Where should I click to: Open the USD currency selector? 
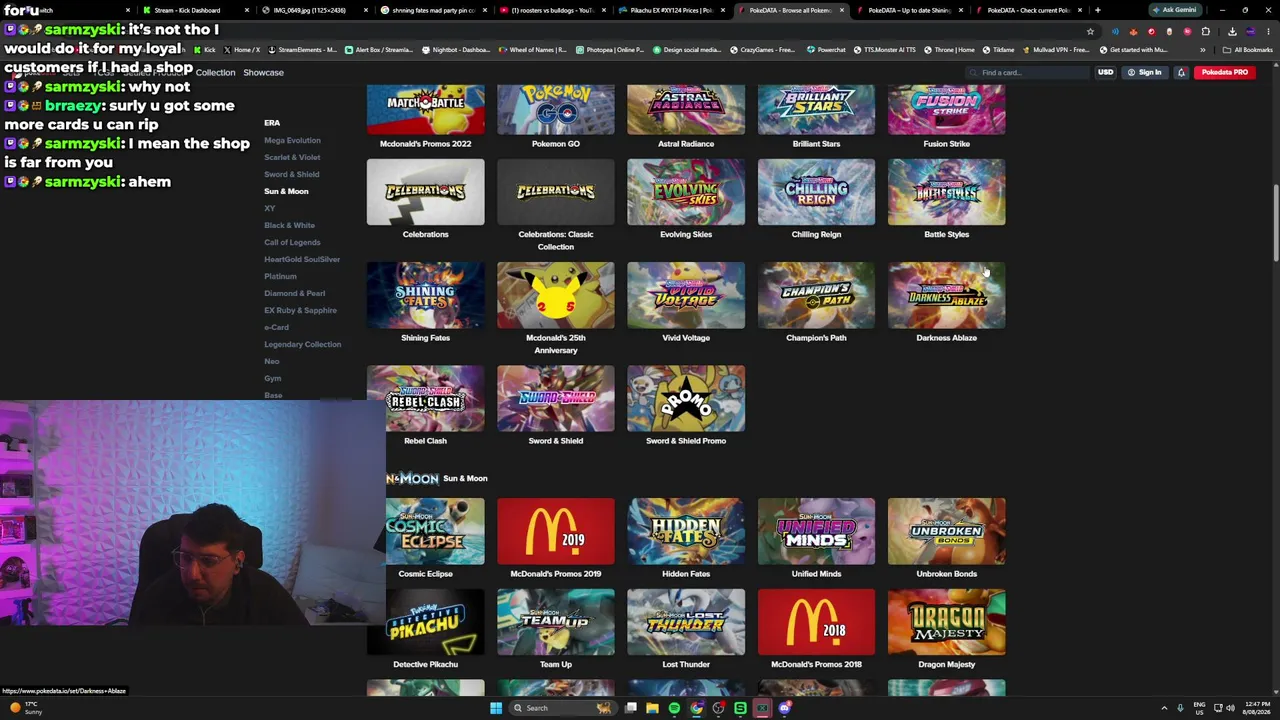1105,72
